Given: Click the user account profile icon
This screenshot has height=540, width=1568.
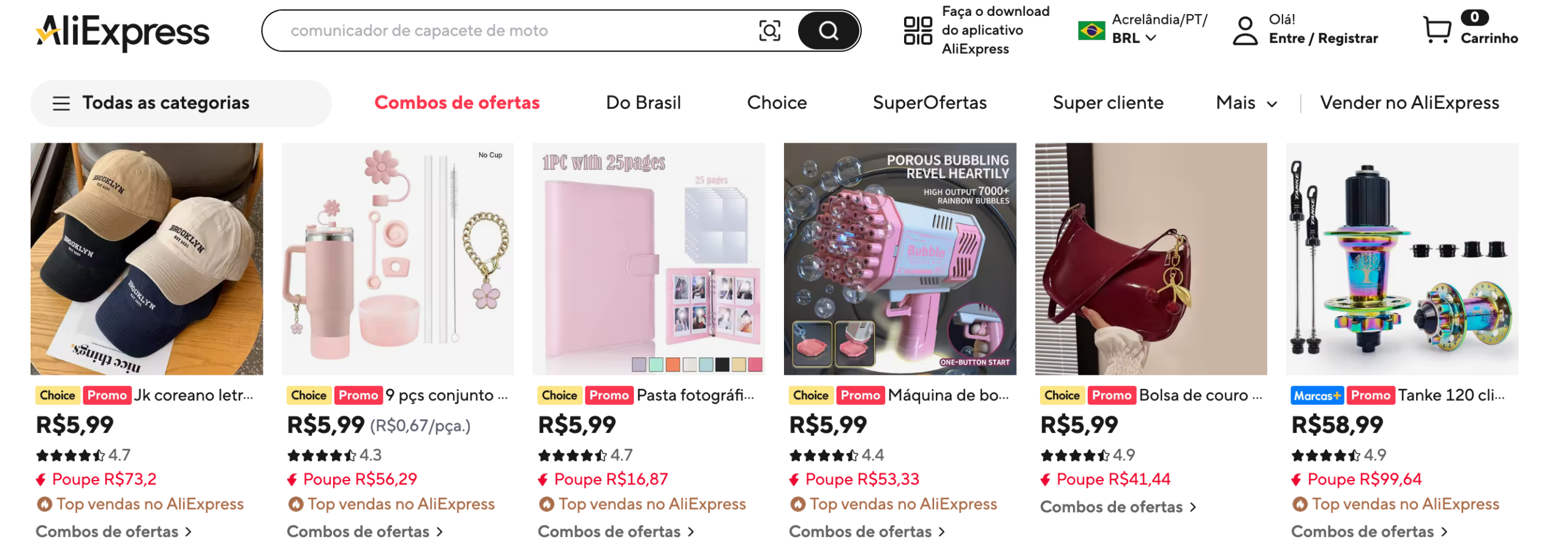Looking at the screenshot, I should pyautogui.click(x=1244, y=31).
